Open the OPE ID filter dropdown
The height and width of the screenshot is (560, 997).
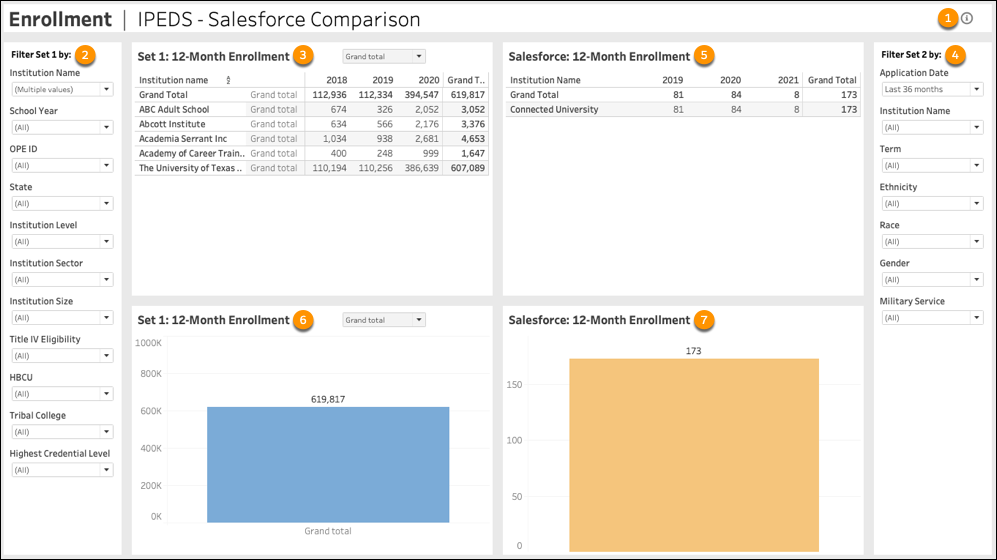[x=62, y=166]
